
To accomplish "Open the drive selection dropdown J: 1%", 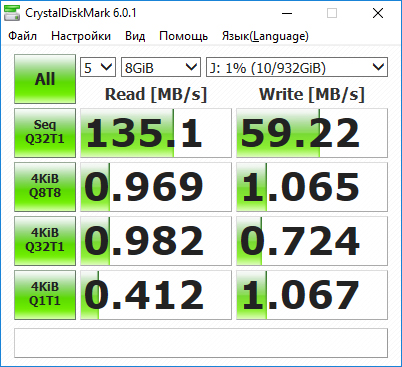I will point(297,67).
